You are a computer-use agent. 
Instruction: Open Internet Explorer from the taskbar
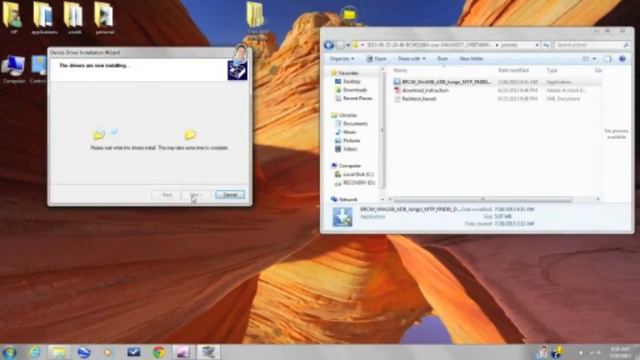pyautogui.click(x=35, y=352)
